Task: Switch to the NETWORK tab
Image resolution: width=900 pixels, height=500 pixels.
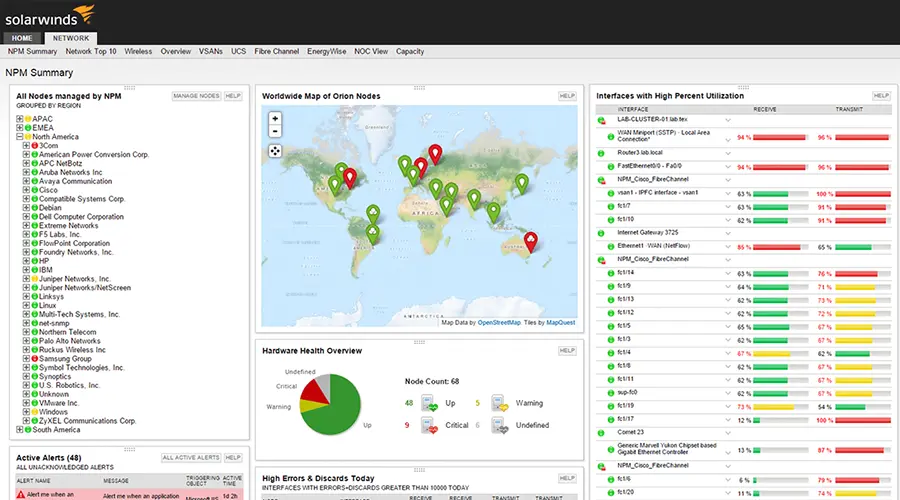Action: 71,38
